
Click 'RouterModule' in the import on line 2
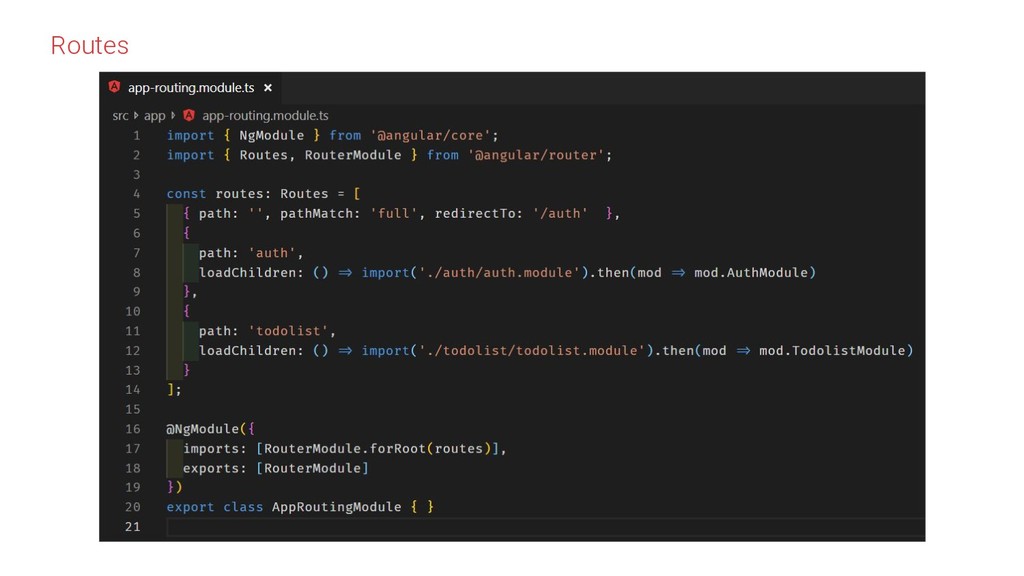(353, 155)
